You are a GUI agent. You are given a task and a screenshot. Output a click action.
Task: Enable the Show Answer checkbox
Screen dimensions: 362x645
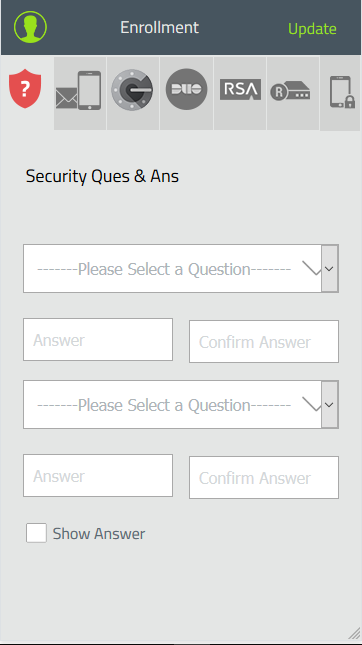(x=36, y=534)
